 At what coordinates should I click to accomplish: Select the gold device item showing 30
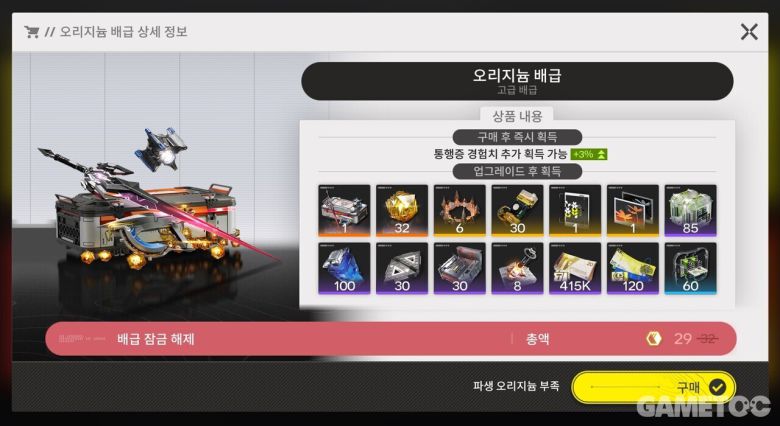[x=517, y=211]
